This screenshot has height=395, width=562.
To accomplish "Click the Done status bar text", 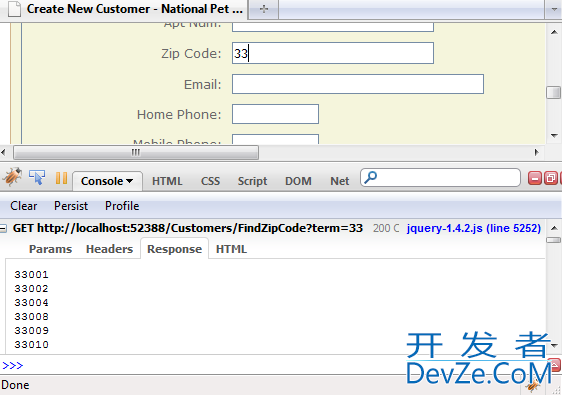I will coord(15,385).
